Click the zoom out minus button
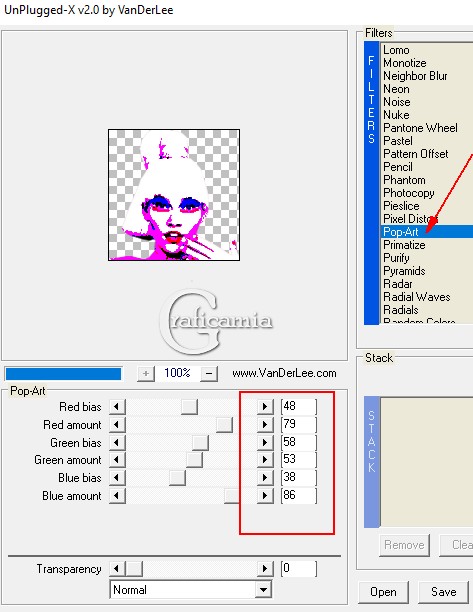 (209, 374)
